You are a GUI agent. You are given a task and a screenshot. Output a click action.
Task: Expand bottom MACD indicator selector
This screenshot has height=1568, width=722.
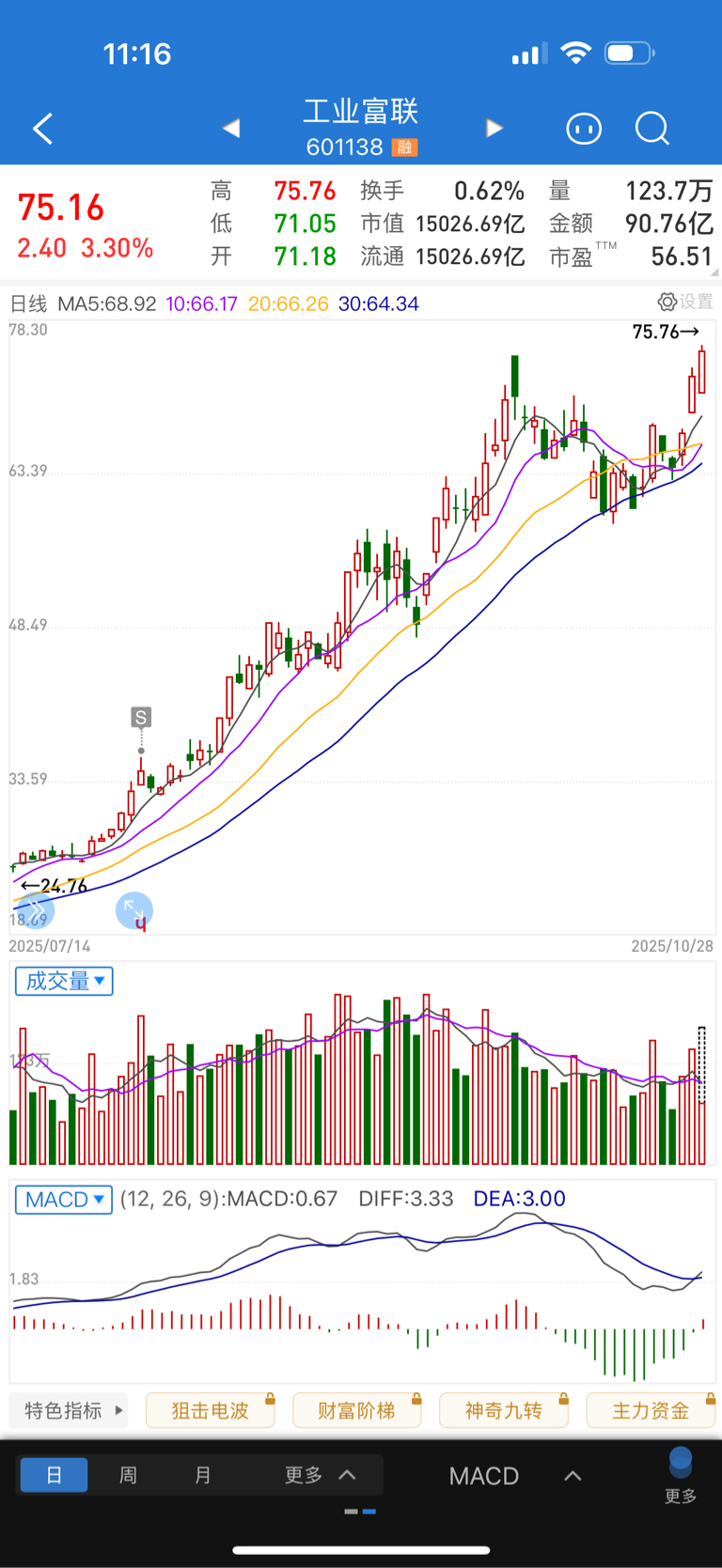click(515, 1476)
